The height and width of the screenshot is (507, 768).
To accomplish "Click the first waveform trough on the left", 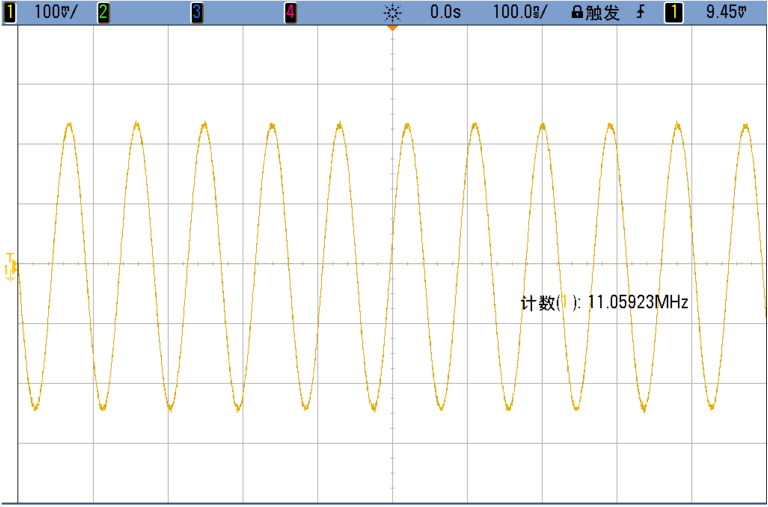I will (35, 406).
